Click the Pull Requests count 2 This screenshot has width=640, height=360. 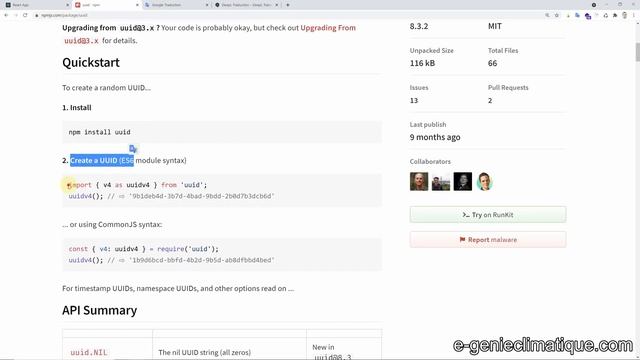(490, 100)
